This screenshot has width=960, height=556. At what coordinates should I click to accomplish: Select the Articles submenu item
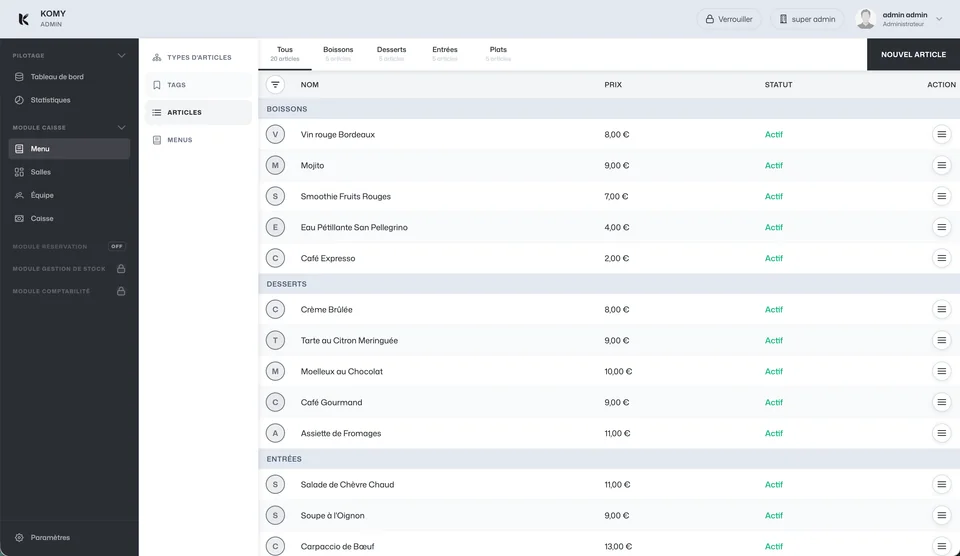coord(198,113)
